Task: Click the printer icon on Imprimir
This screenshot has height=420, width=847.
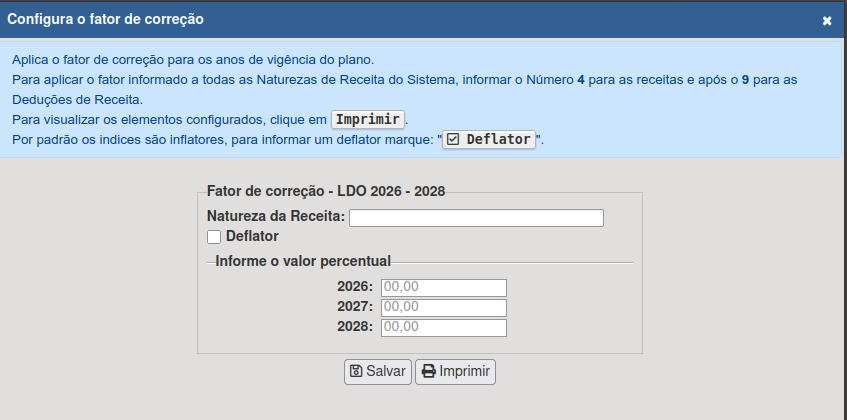Action: (429, 372)
